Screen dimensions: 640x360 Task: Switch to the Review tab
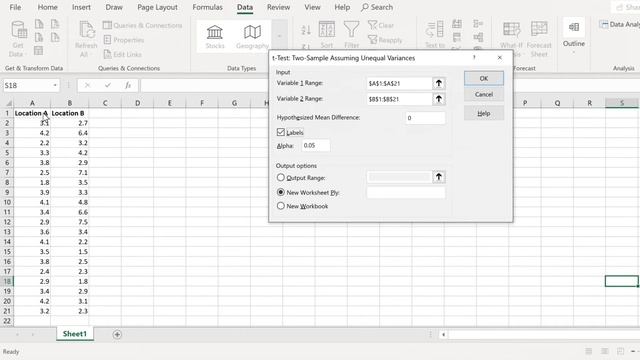(x=278, y=7)
